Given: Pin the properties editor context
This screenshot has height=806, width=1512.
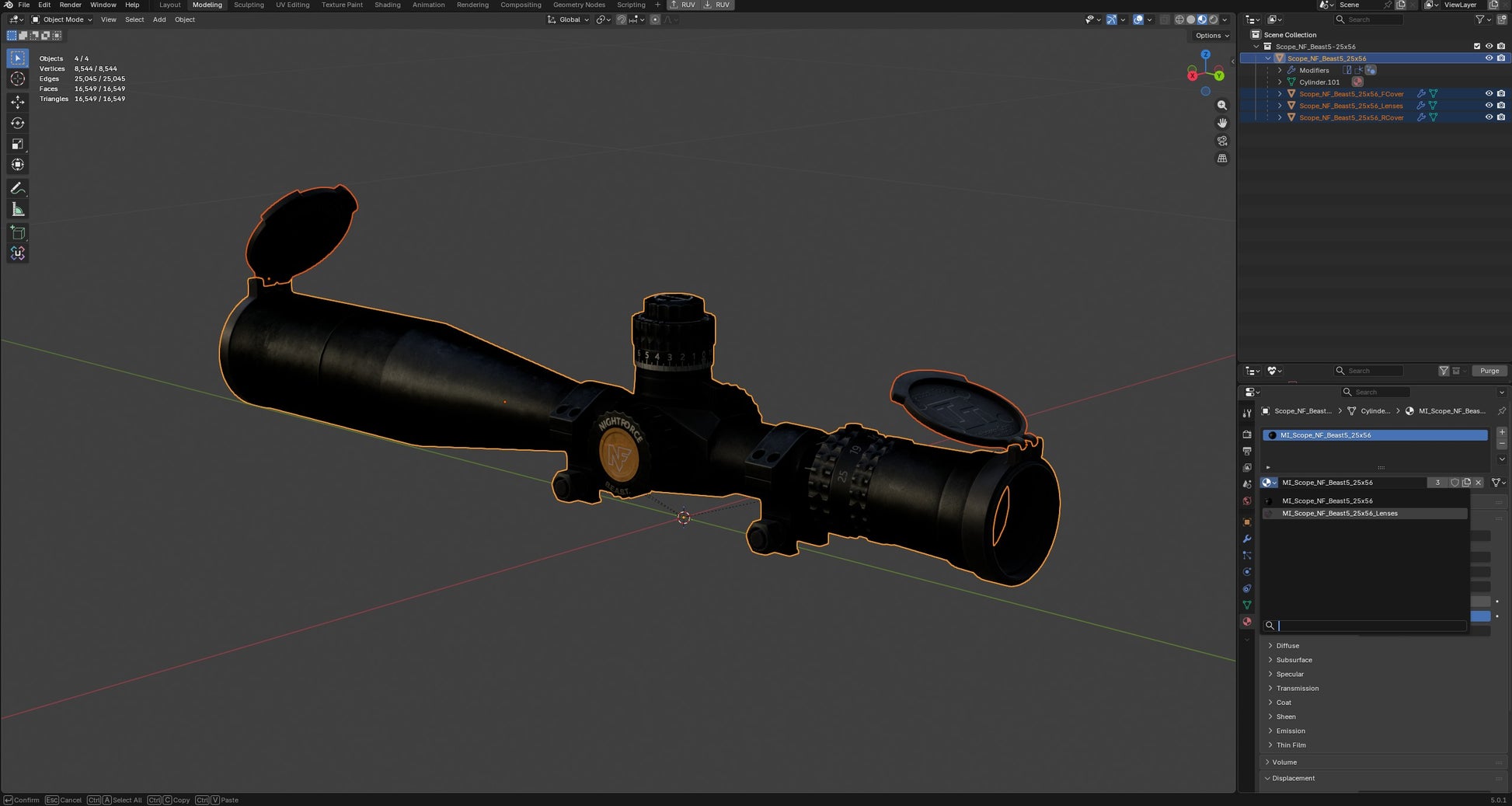Looking at the screenshot, I should 1501,411.
